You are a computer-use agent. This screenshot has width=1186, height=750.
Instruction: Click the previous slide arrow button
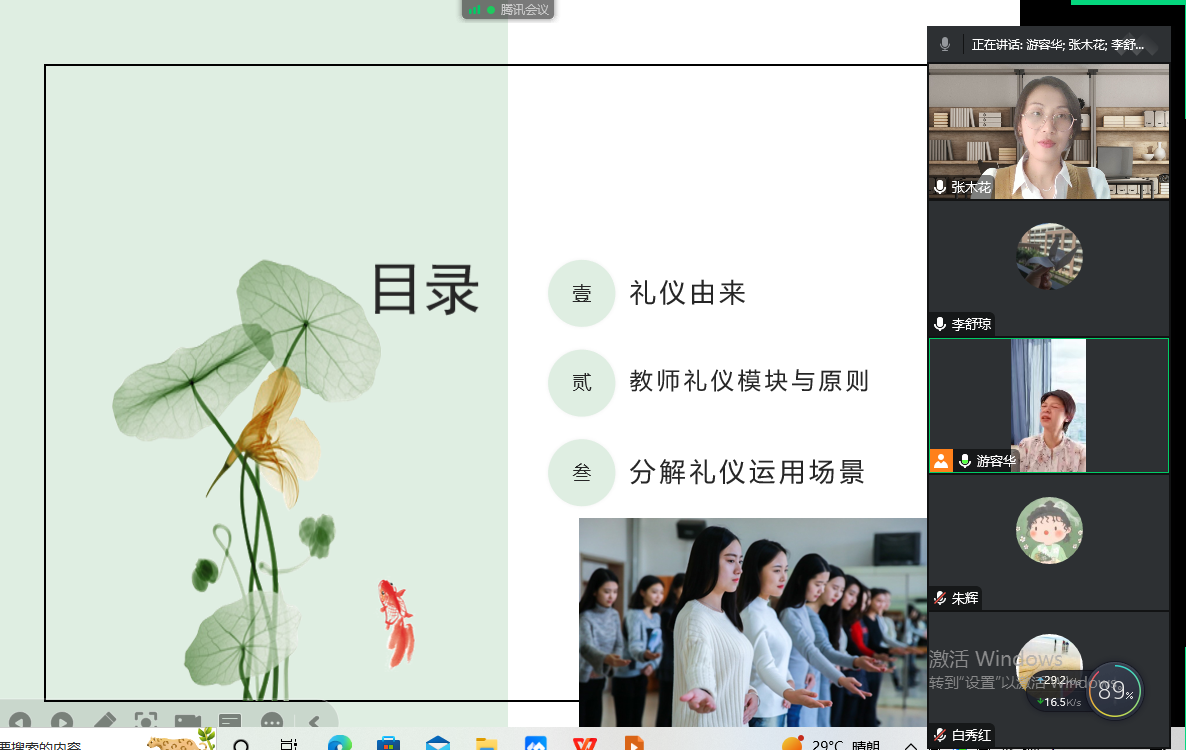click(18, 722)
